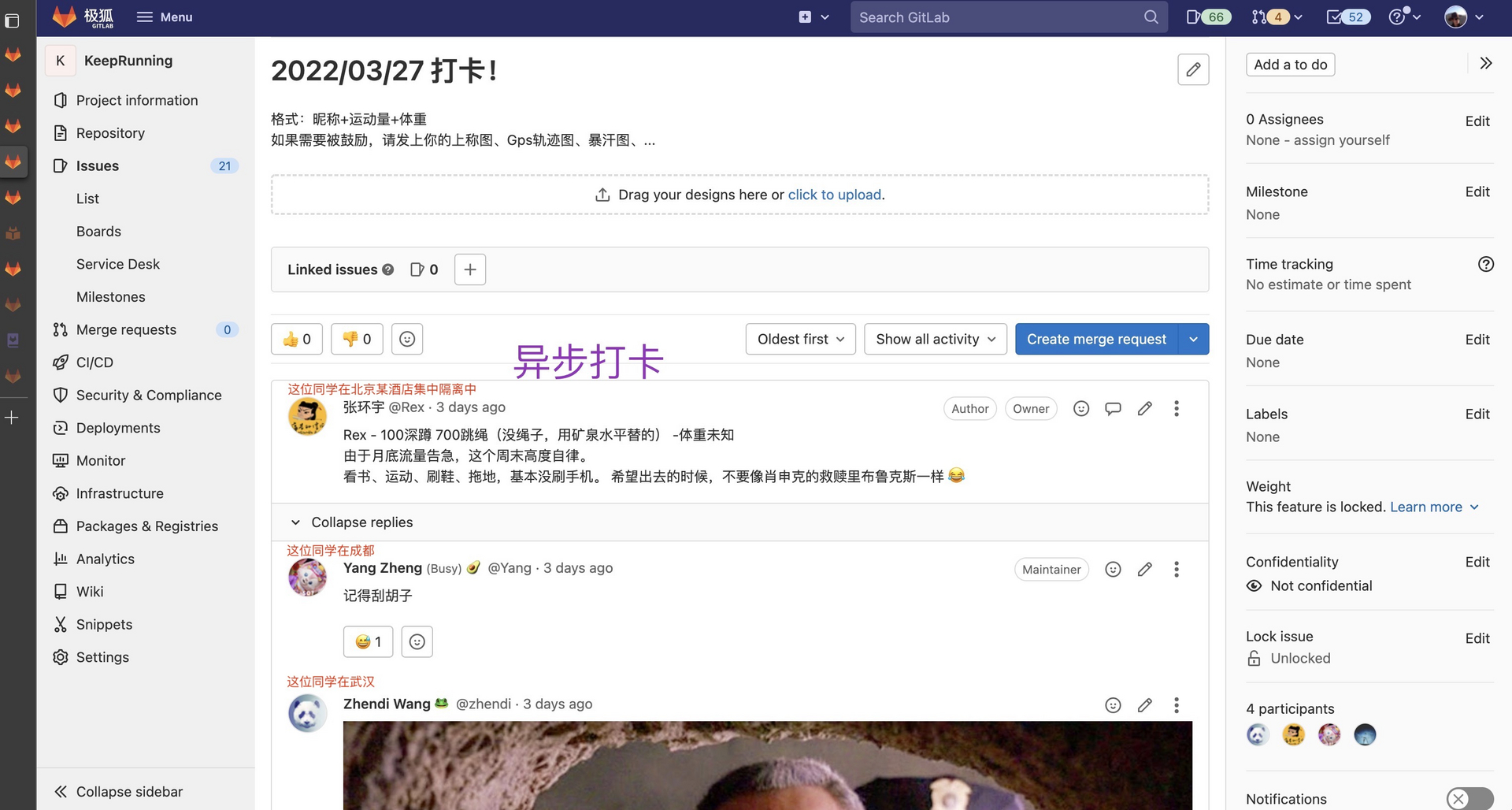Viewport: 1512px width, 810px height.
Task: Open more actions on Yang Zheng's reply
Action: coord(1177,569)
